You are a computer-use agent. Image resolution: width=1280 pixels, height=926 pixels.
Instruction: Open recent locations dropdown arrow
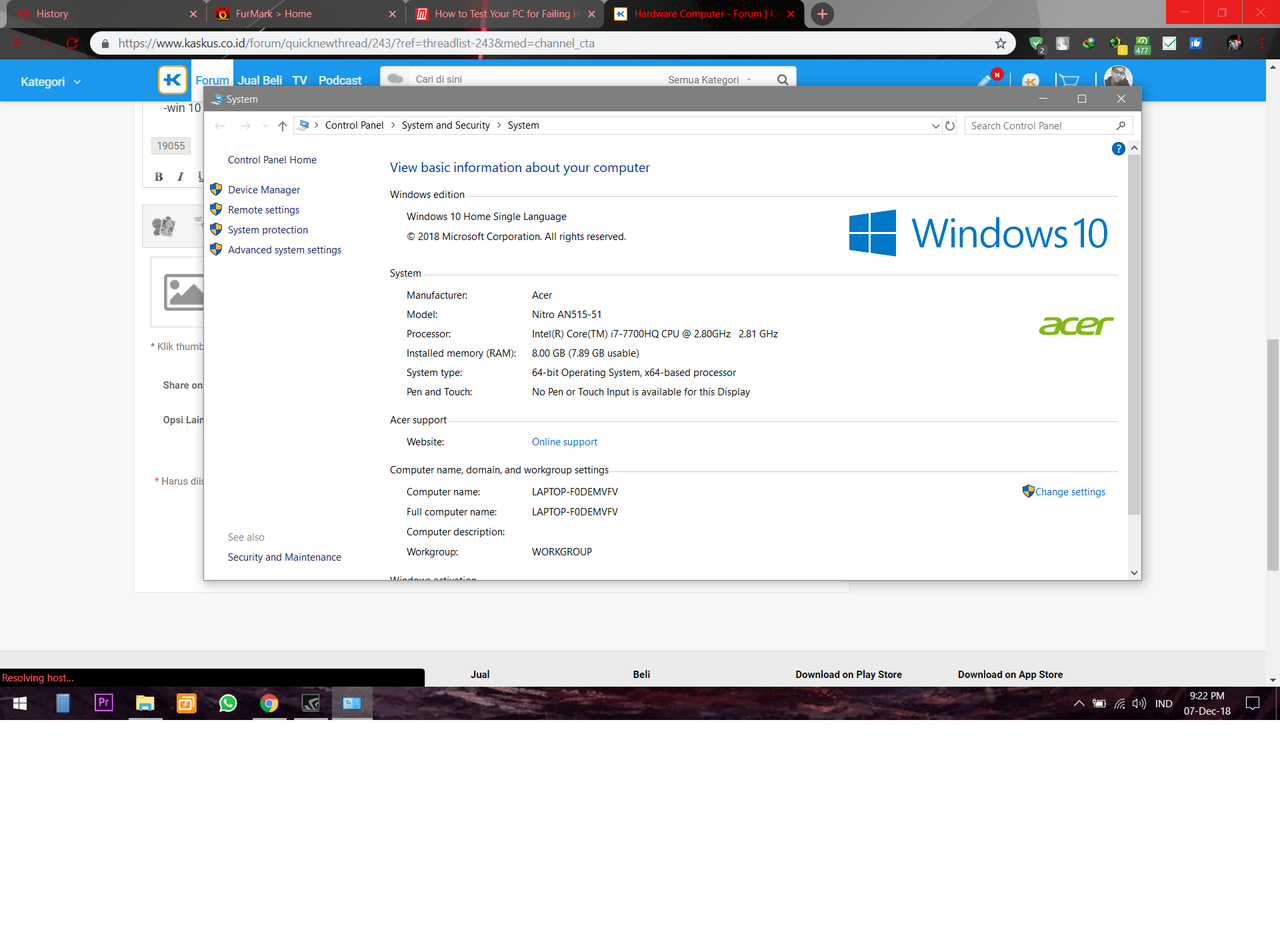(265, 126)
